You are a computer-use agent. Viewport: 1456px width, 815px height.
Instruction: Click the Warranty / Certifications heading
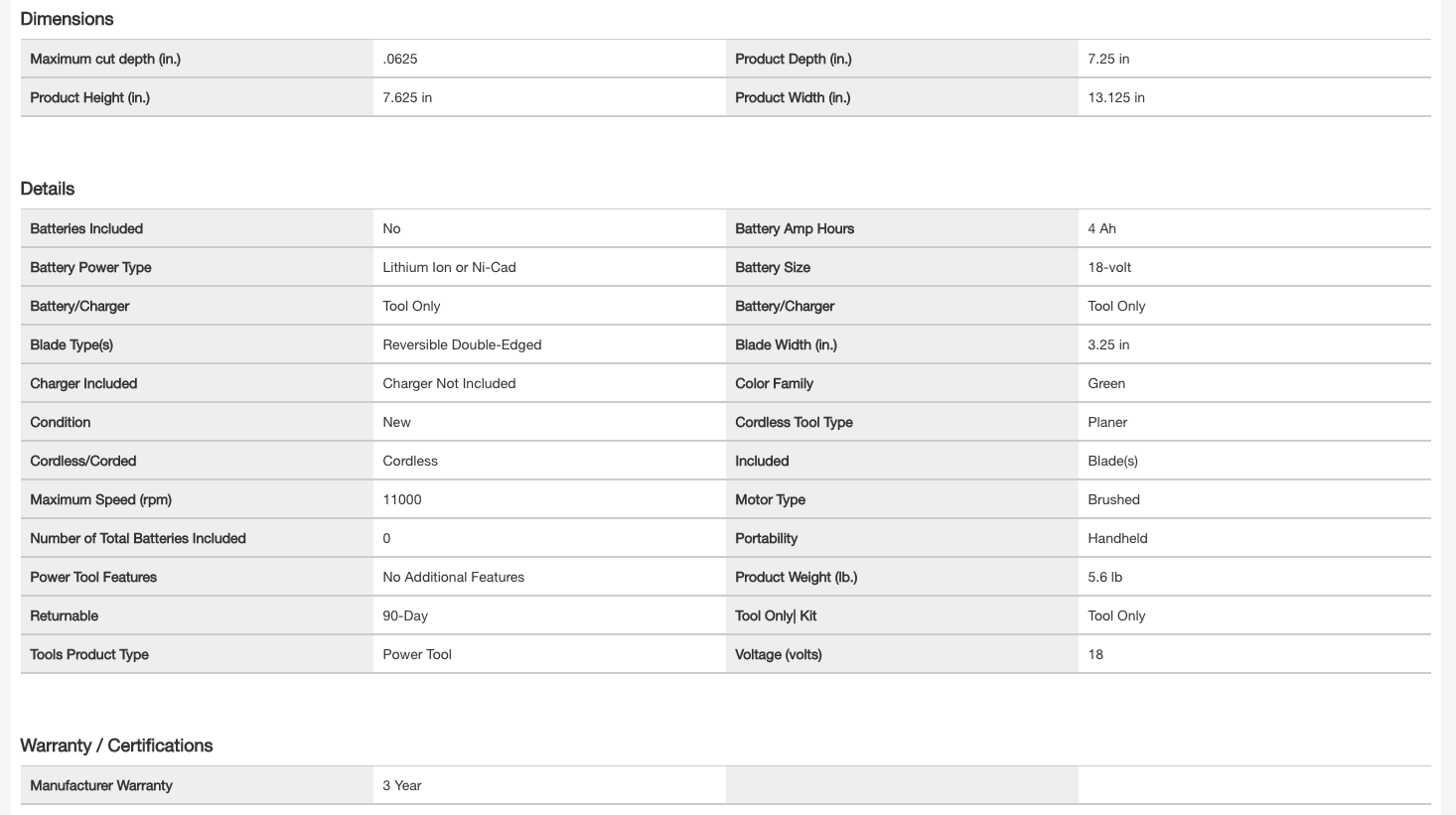[116, 746]
